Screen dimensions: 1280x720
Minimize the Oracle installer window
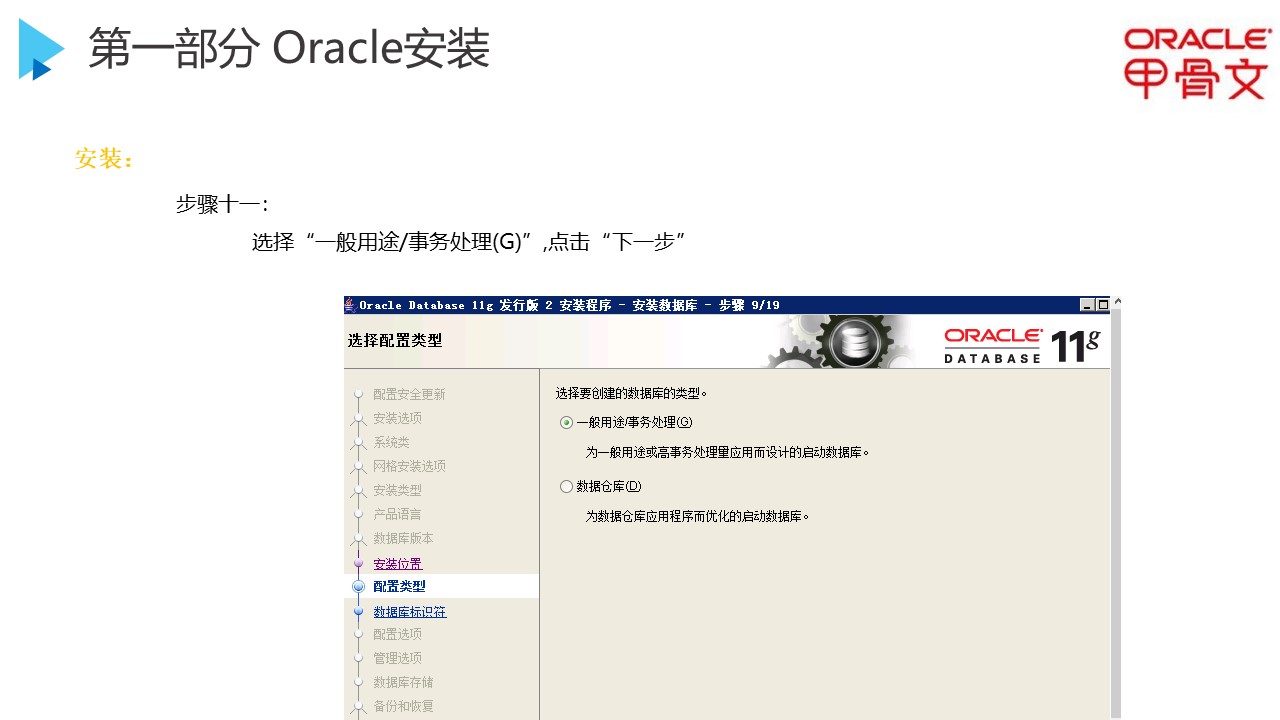pos(1087,305)
